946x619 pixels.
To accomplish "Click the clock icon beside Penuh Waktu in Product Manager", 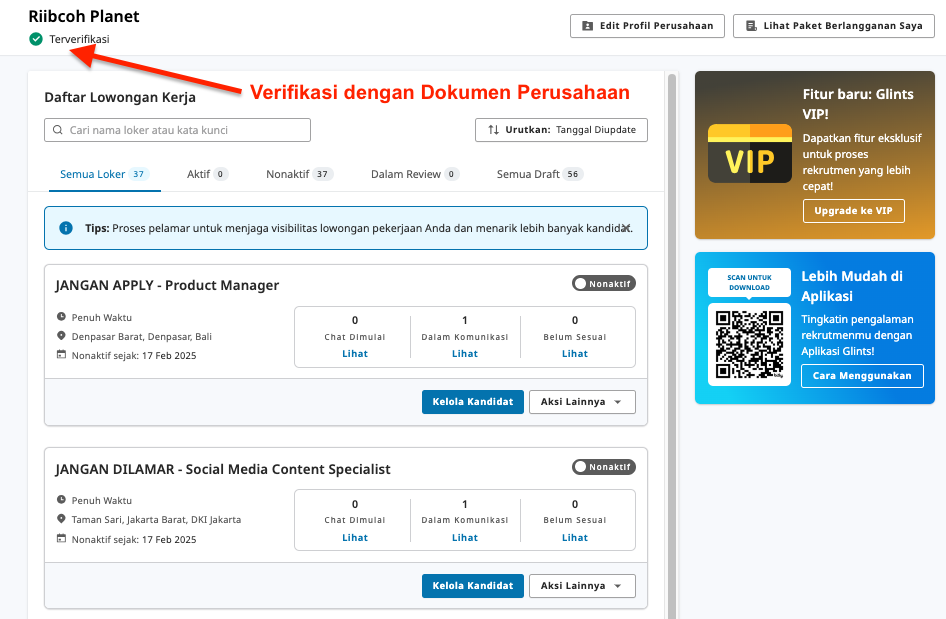I will [x=61, y=317].
